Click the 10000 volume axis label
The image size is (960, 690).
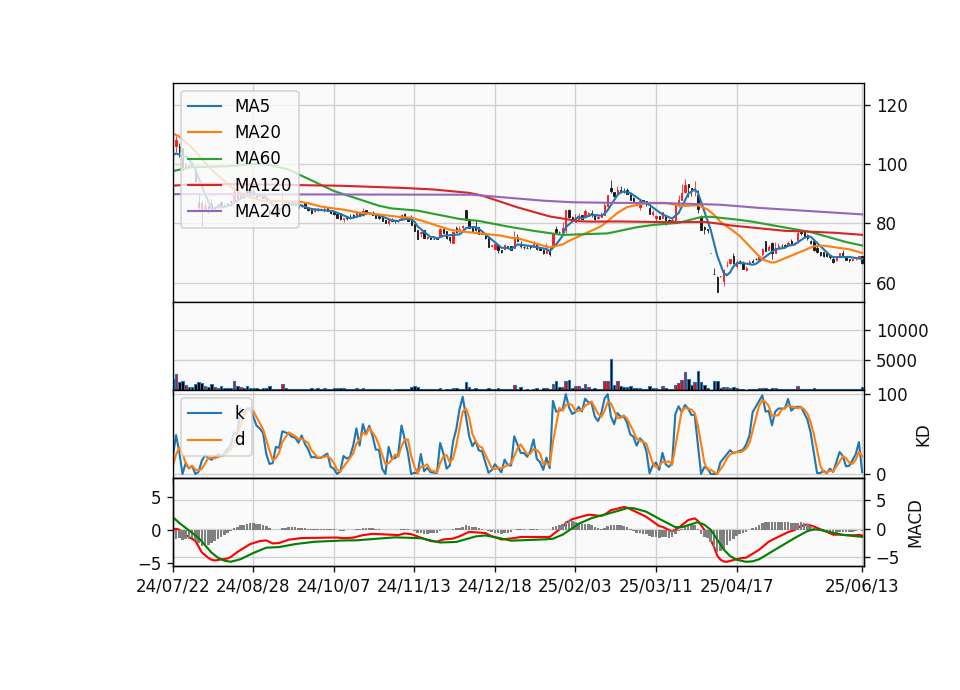coord(902,331)
